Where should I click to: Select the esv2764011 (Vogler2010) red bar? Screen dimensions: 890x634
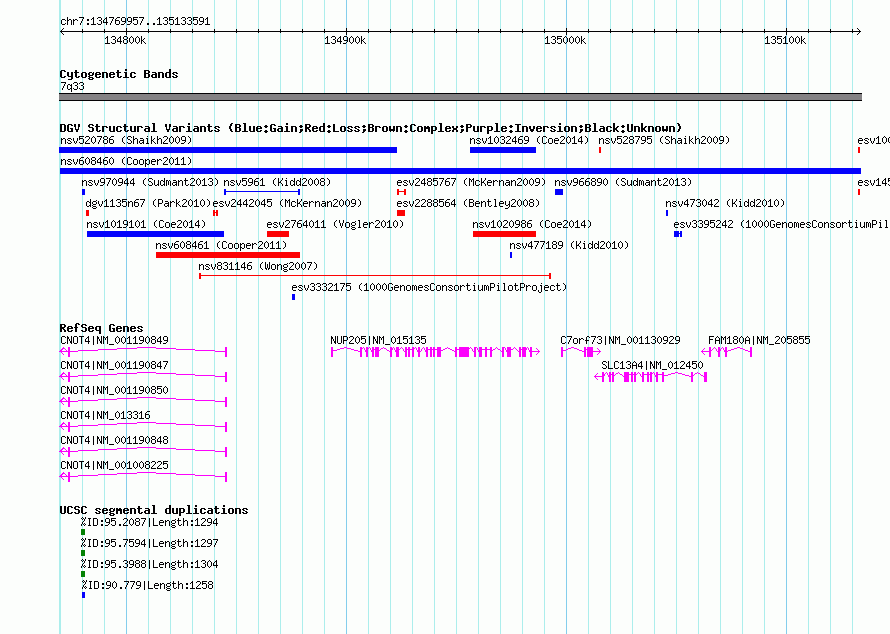click(278, 234)
